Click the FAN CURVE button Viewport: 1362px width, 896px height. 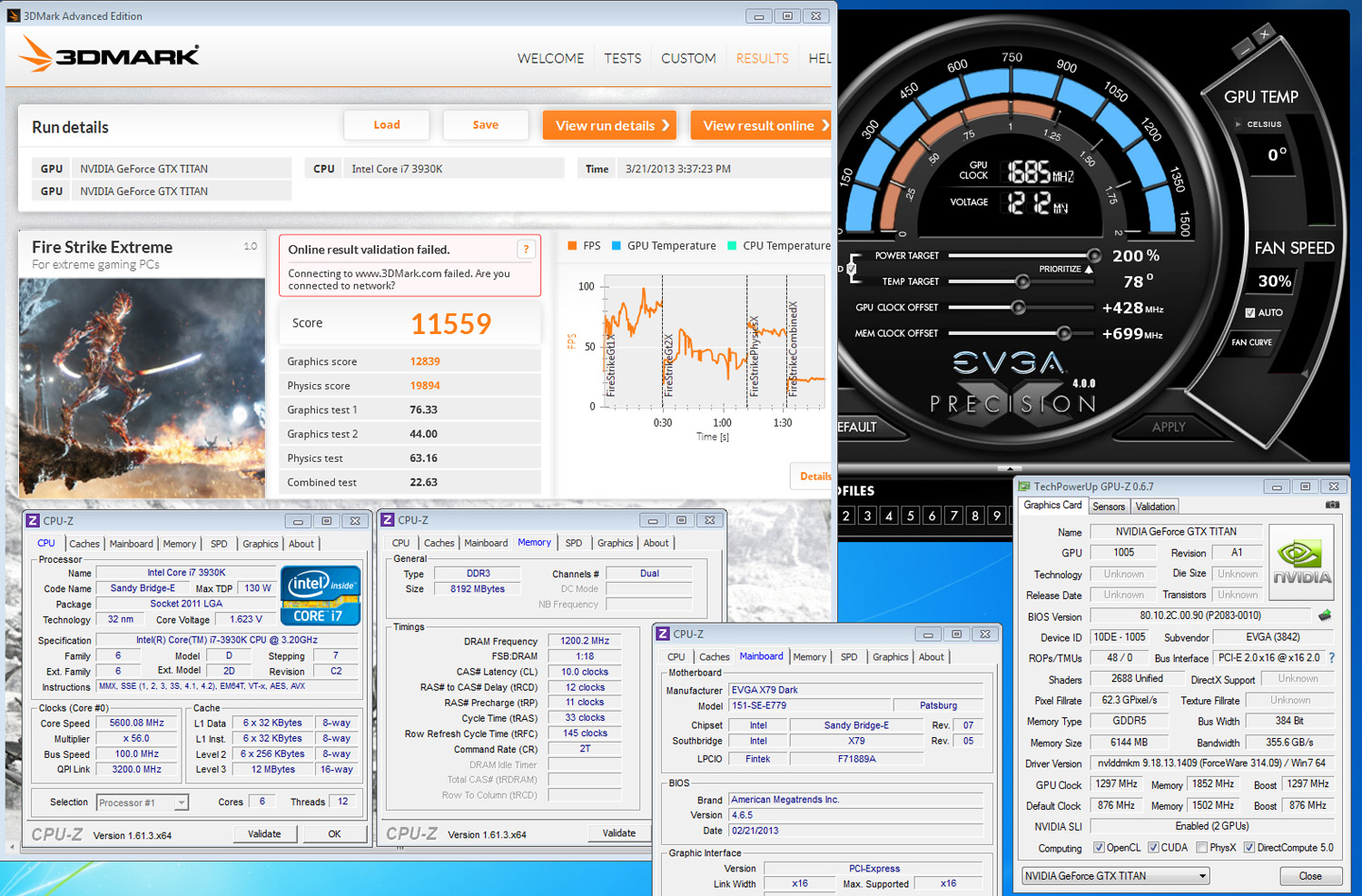tap(1251, 342)
